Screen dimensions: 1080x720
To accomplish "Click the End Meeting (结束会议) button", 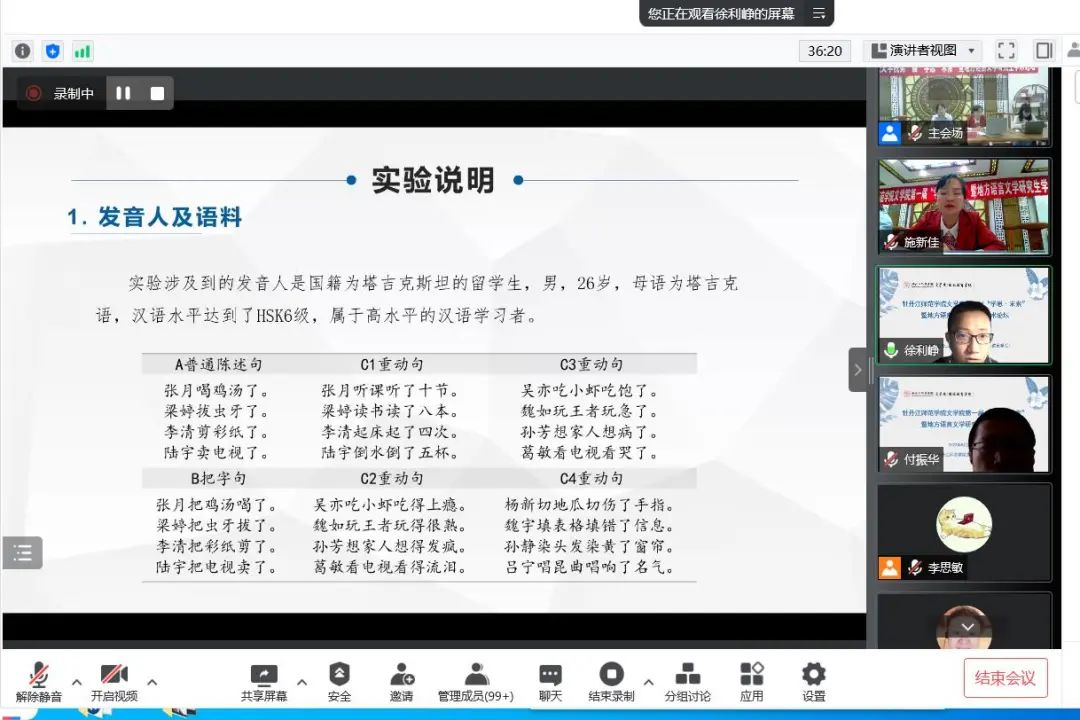I will [x=1005, y=678].
